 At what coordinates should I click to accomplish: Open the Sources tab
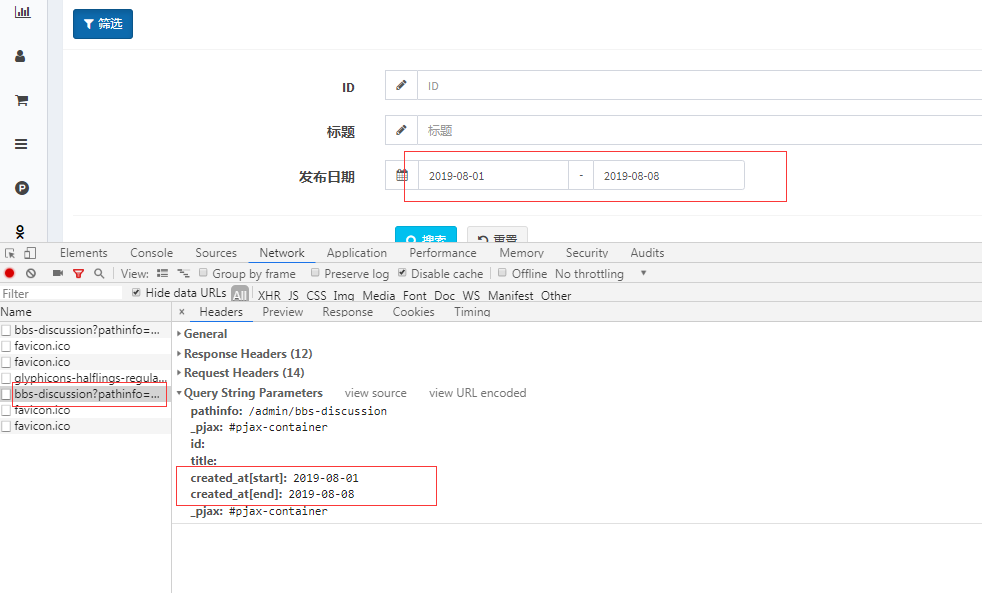[x=216, y=253]
